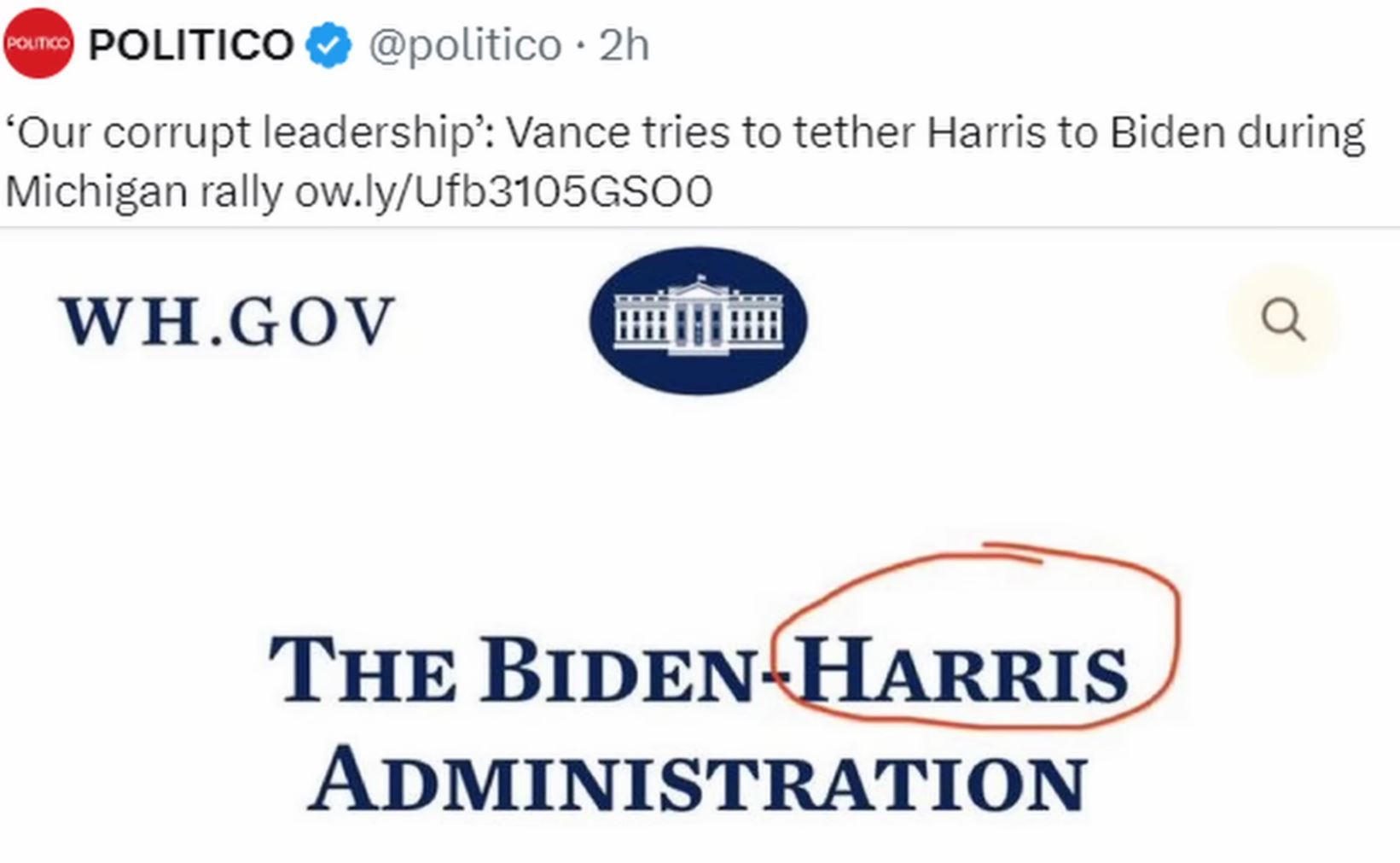Click the red POLITICO profile avatar

pyautogui.click(x=38, y=43)
